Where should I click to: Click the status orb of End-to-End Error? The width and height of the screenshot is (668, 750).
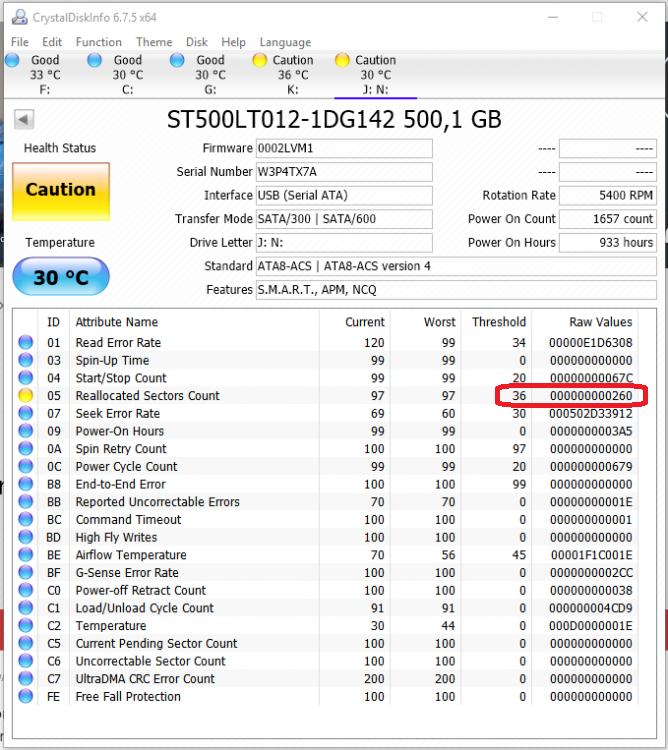tap(26, 484)
